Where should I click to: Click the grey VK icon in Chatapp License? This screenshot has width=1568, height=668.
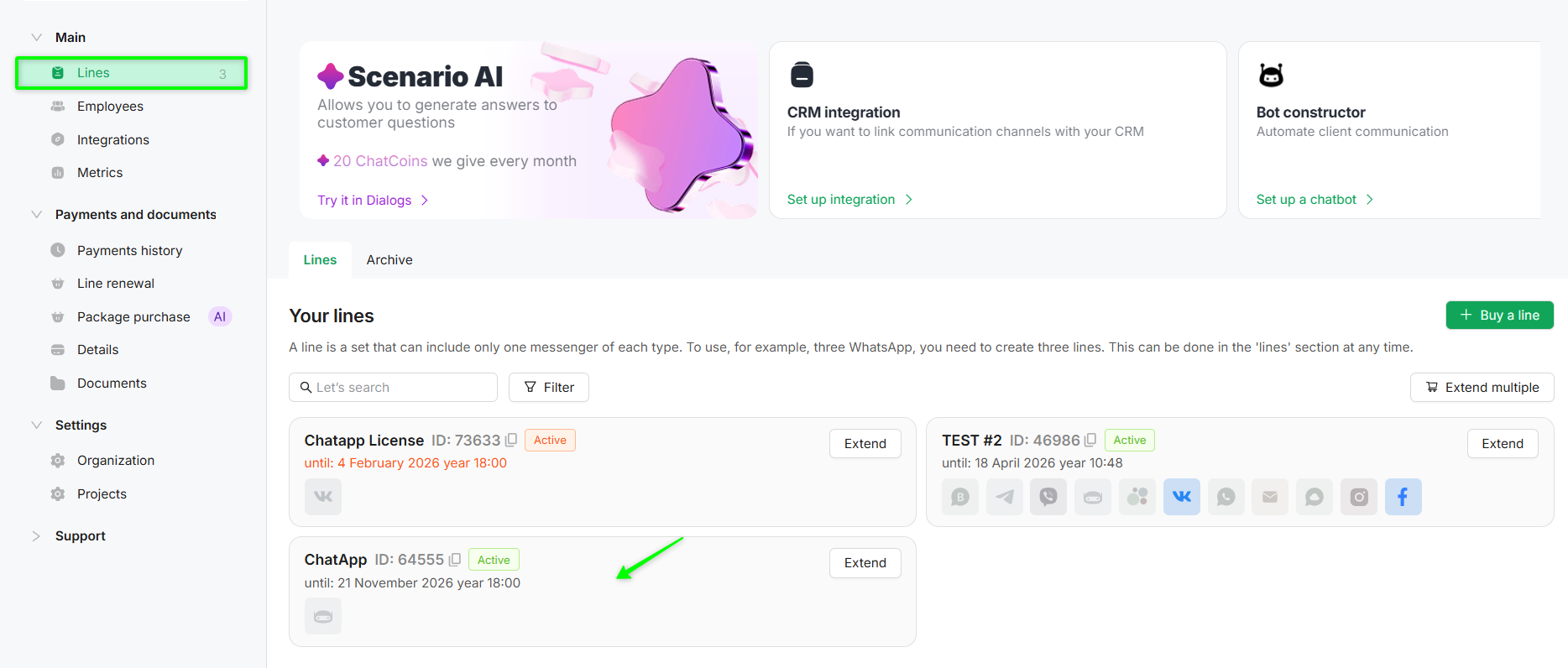tap(323, 497)
